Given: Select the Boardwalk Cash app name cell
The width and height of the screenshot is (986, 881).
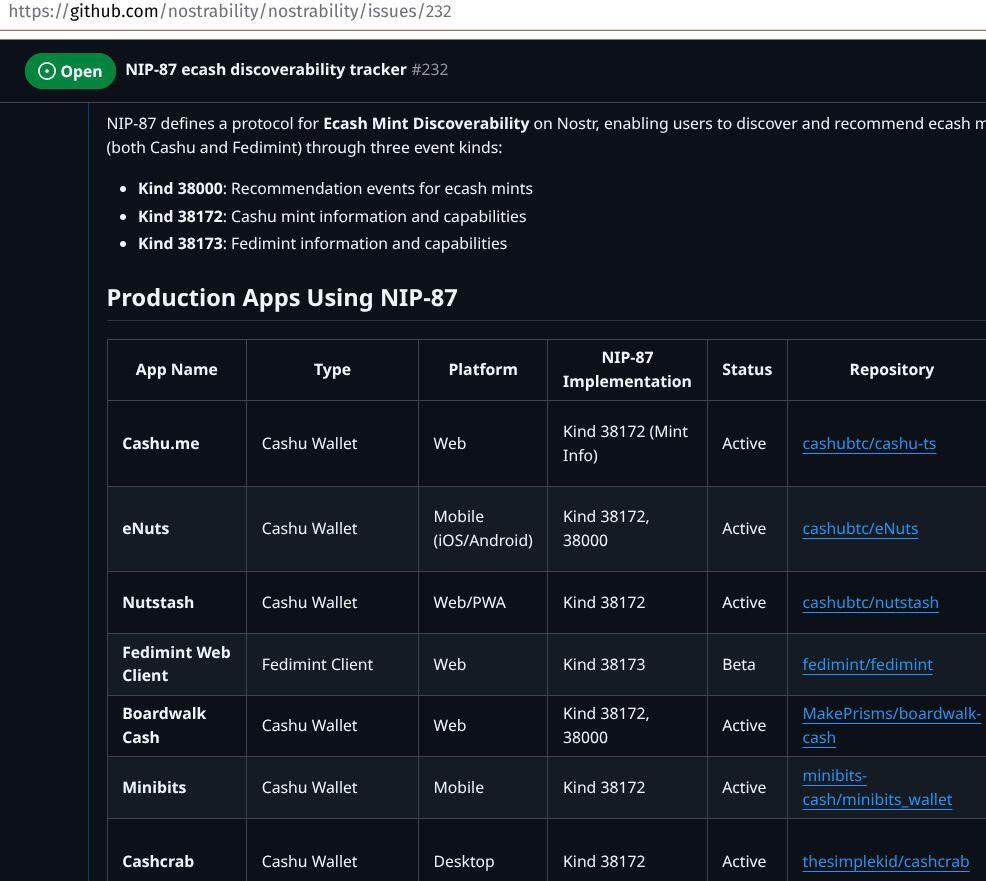Looking at the screenshot, I should [177, 725].
